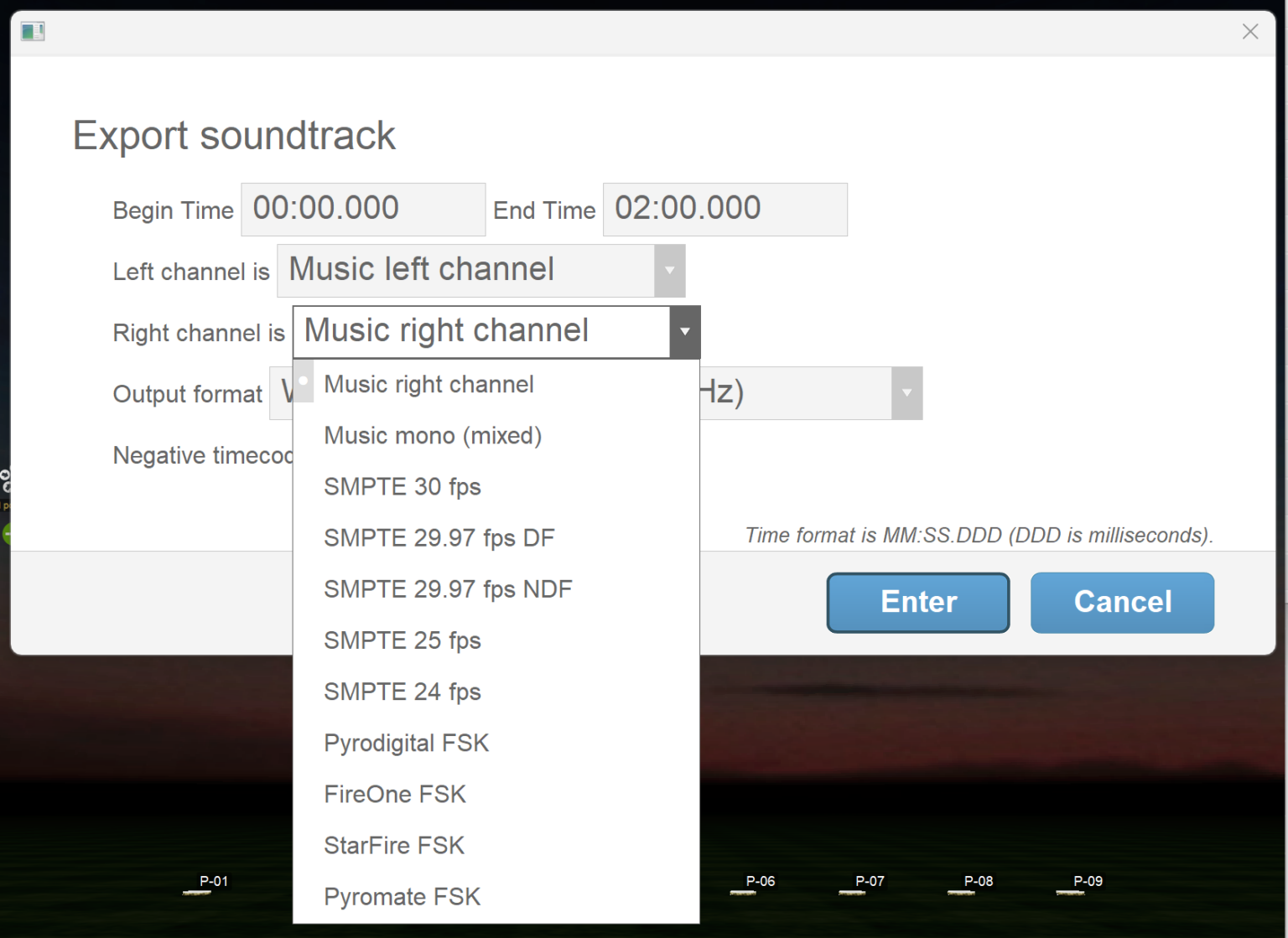This screenshot has height=938, width=1288.
Task: Open the Output format dropdown
Action: click(906, 393)
